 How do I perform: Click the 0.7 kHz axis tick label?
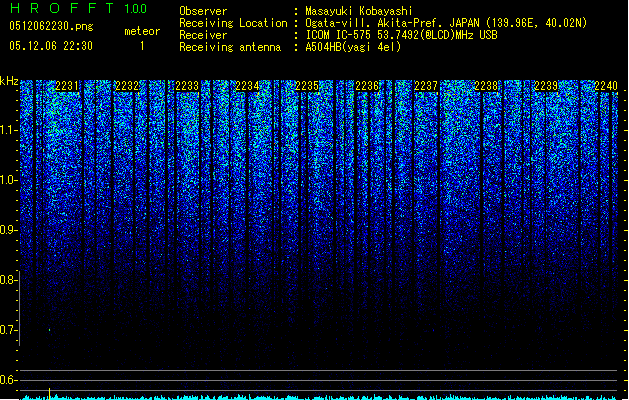click(x=9, y=330)
